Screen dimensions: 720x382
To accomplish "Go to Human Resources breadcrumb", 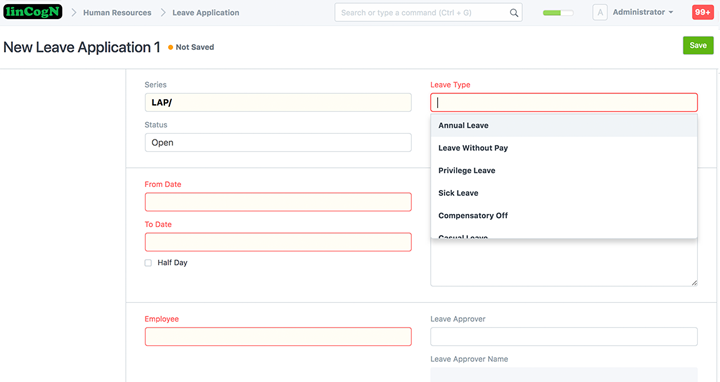I will click(117, 13).
